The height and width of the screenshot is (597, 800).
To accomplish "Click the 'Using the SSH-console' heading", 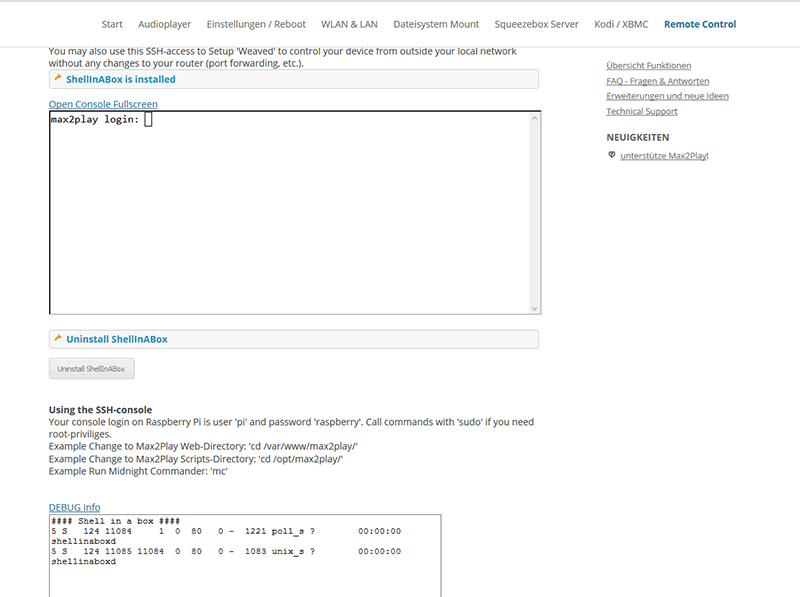I will click(x=101, y=410).
